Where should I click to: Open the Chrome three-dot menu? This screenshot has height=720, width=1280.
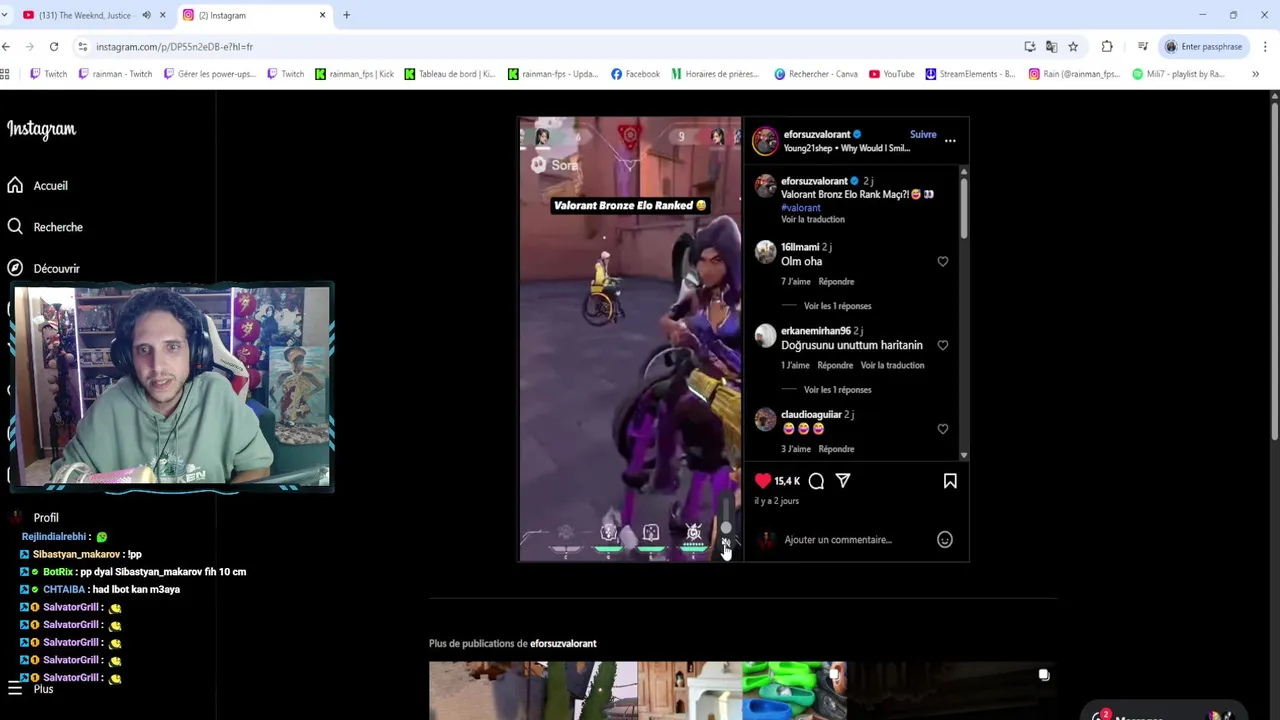(1265, 47)
